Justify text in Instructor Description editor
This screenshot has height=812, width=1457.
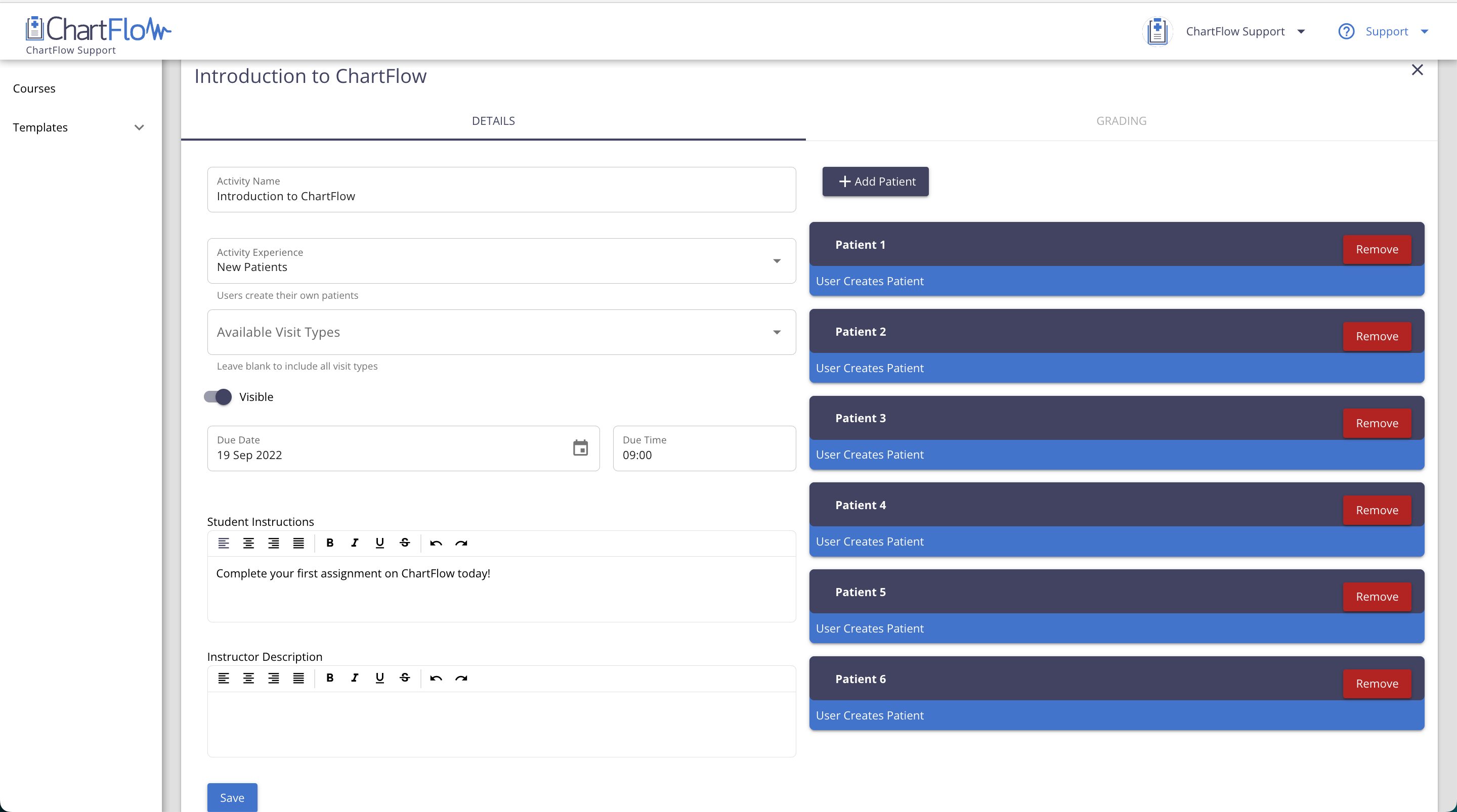click(298, 678)
